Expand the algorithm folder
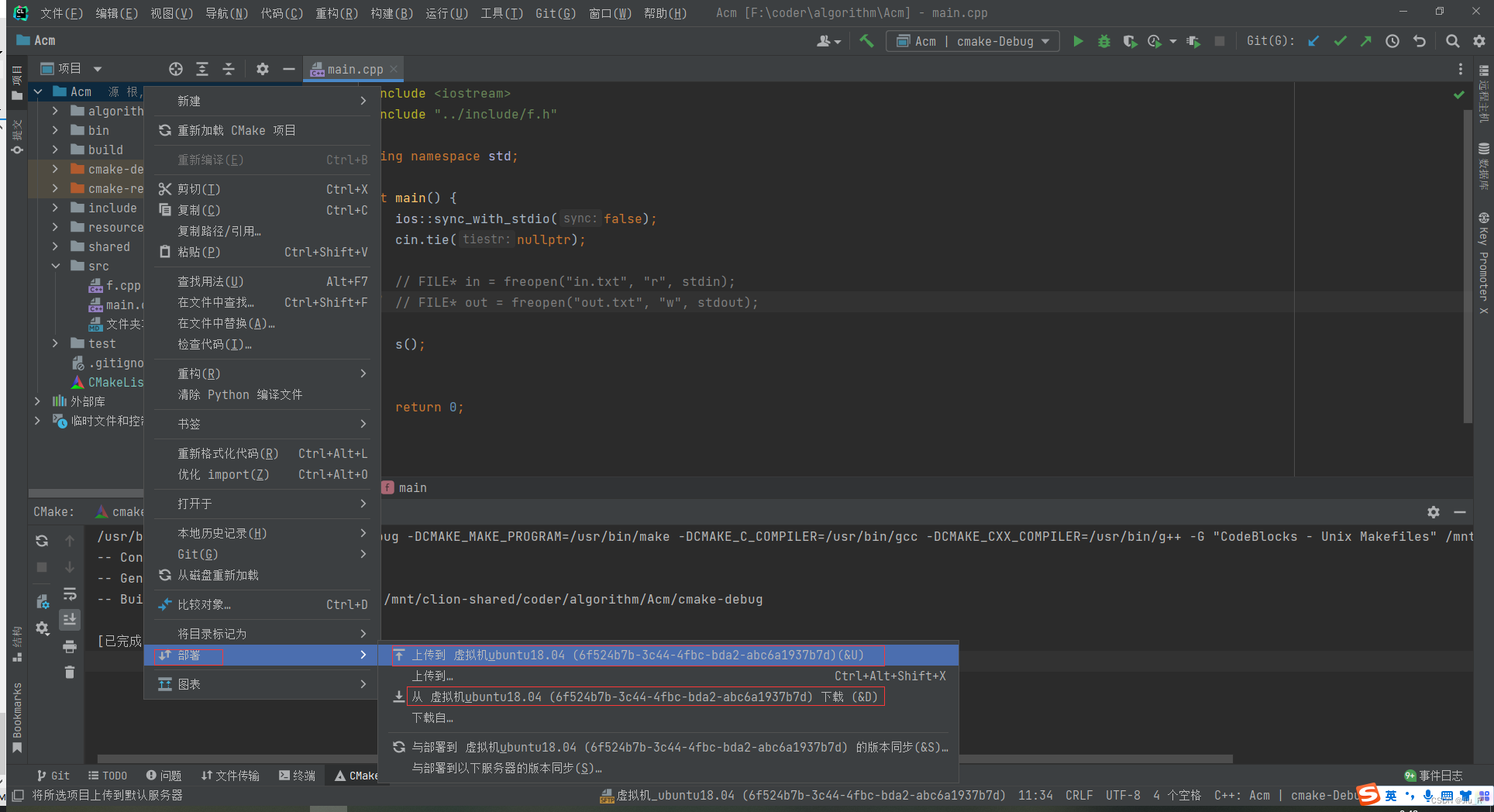The height and width of the screenshot is (812, 1494). click(x=55, y=111)
